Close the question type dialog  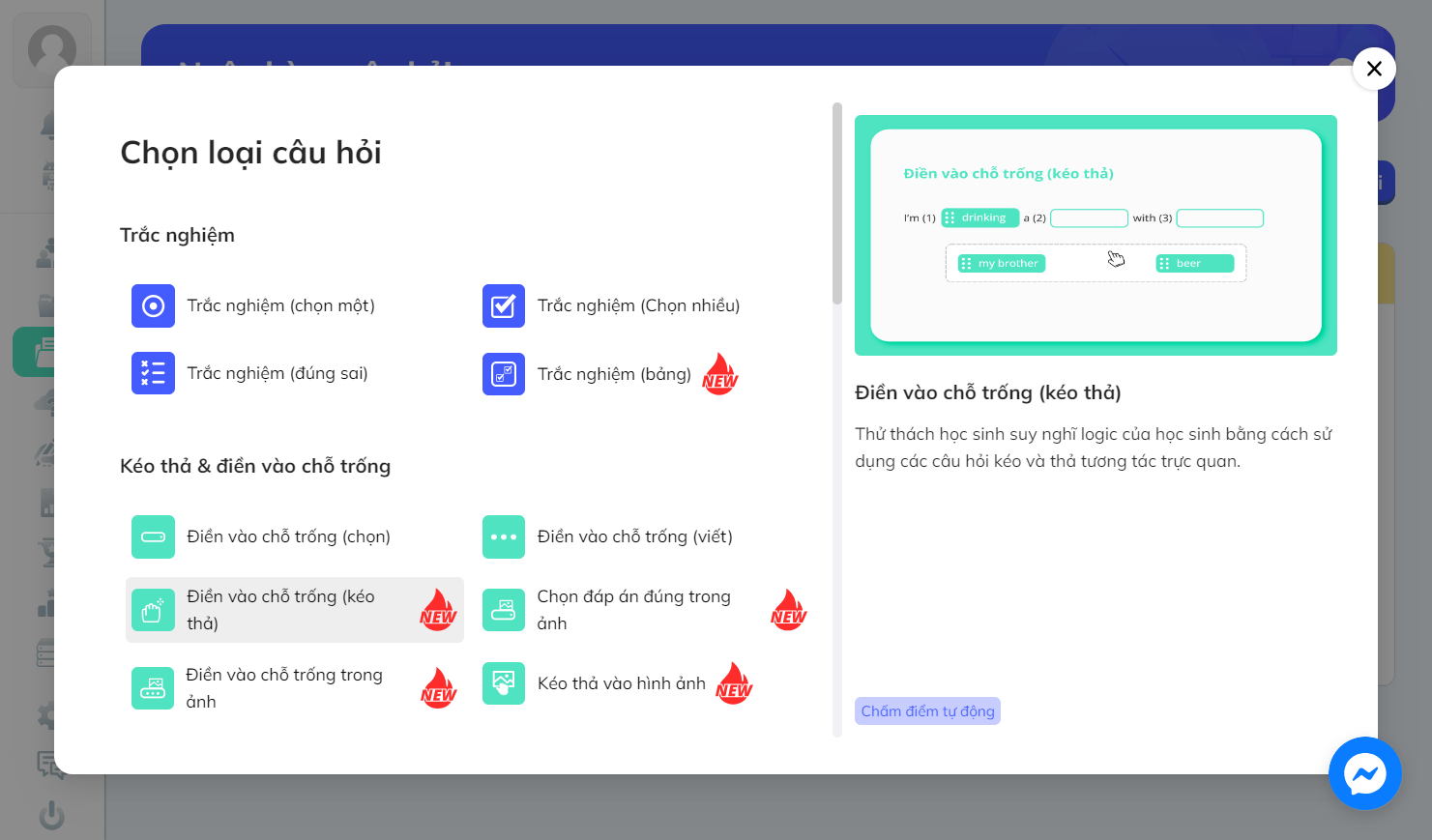(1374, 69)
